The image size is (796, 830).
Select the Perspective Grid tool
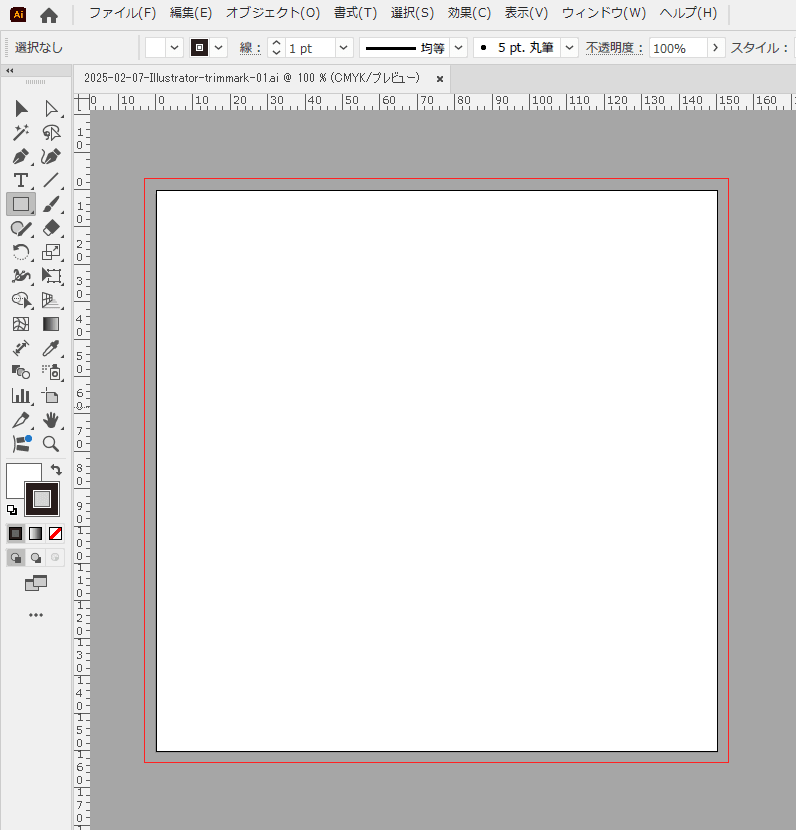click(x=51, y=300)
